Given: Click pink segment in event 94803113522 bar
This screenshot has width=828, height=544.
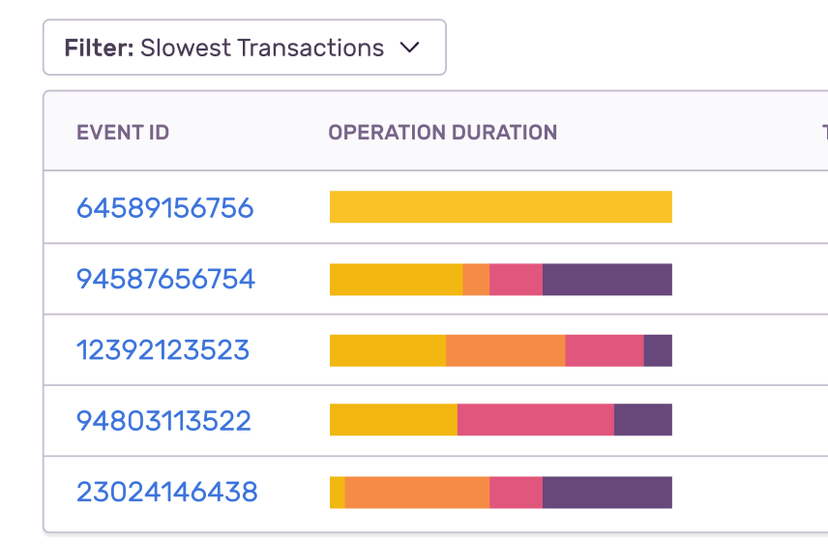Looking at the screenshot, I should click(x=535, y=420).
